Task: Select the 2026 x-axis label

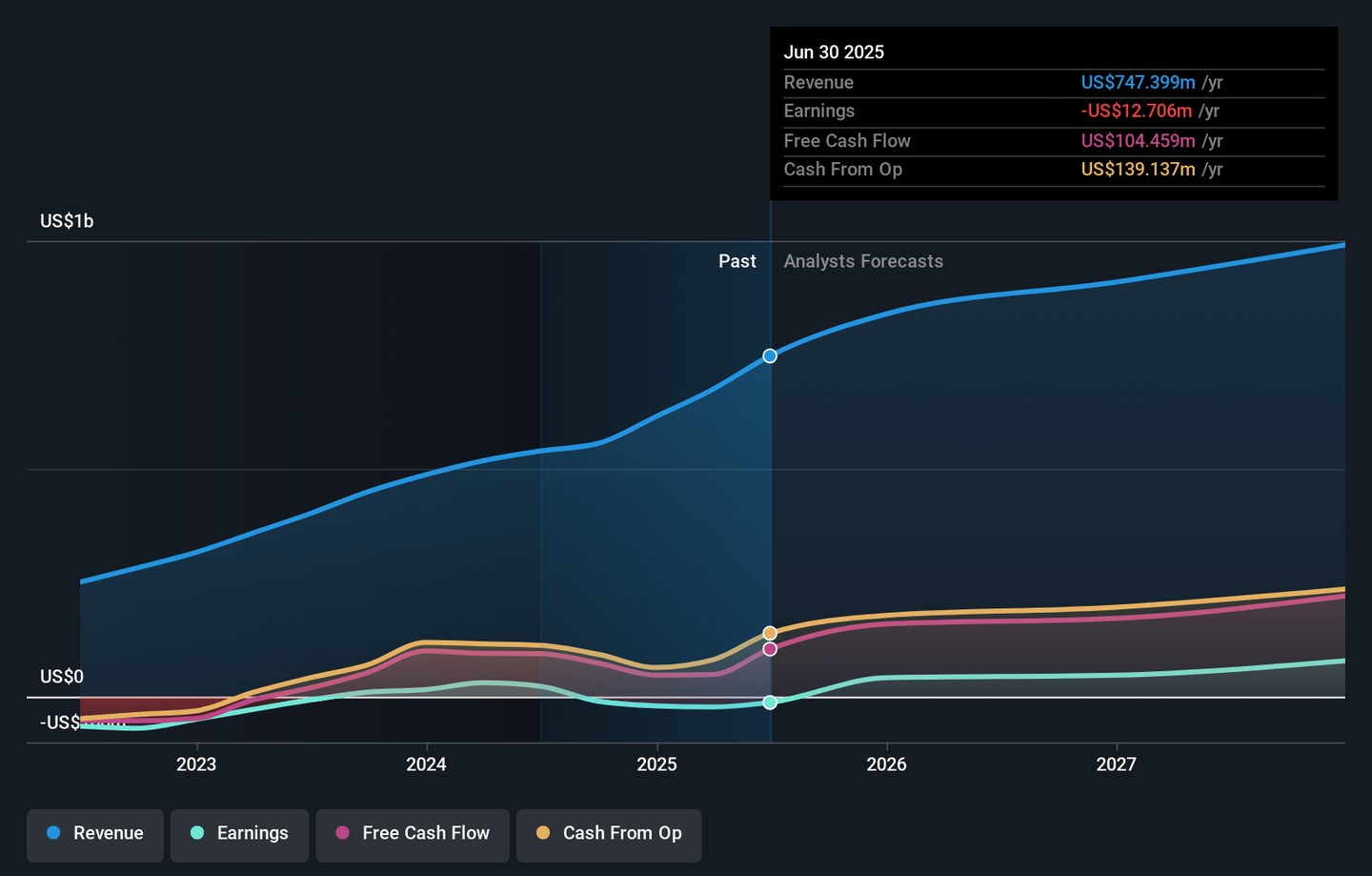Action: [x=886, y=764]
